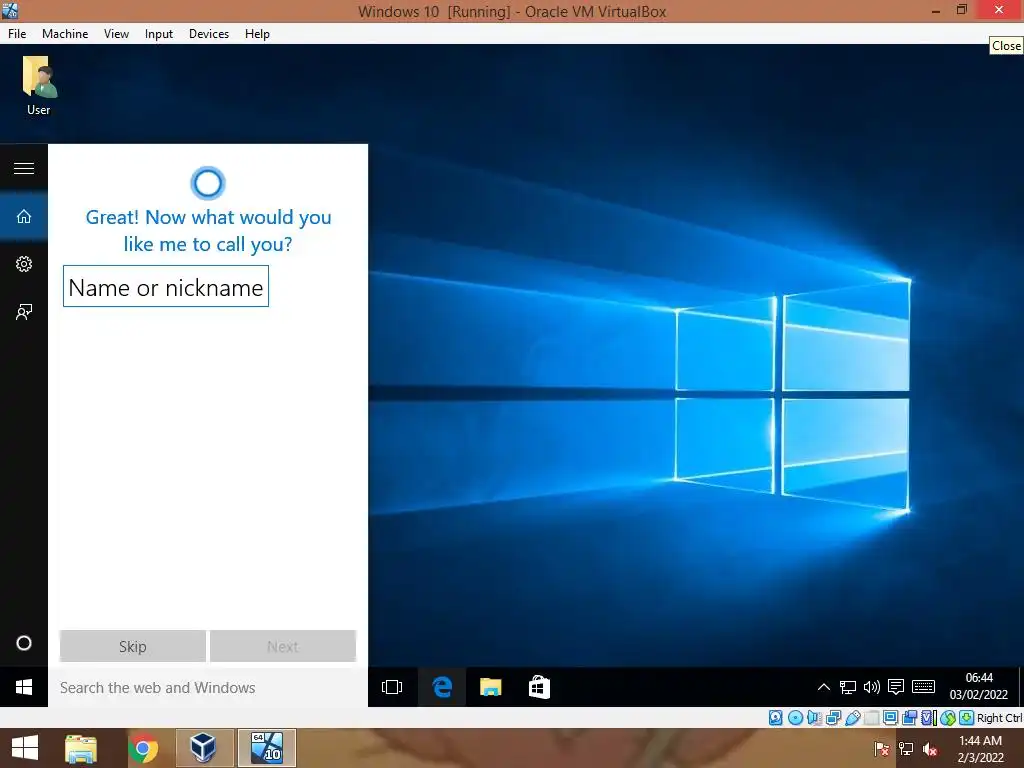1024x768 pixels.
Task: Open the guest touch keyboard icon
Action: click(923, 687)
